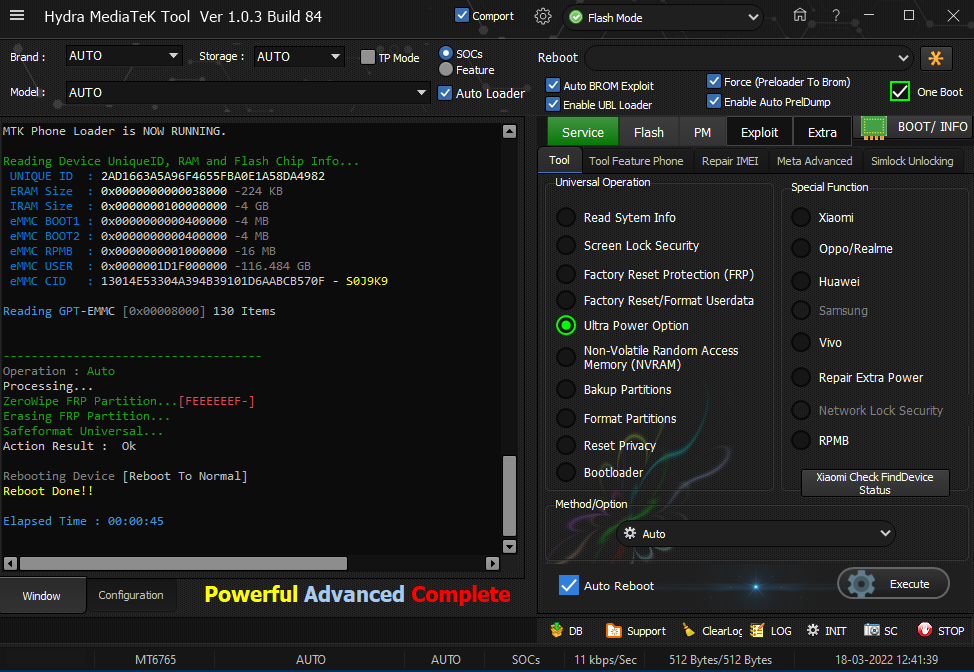Click the Execute button
The image size is (974, 672).
pyautogui.click(x=893, y=584)
